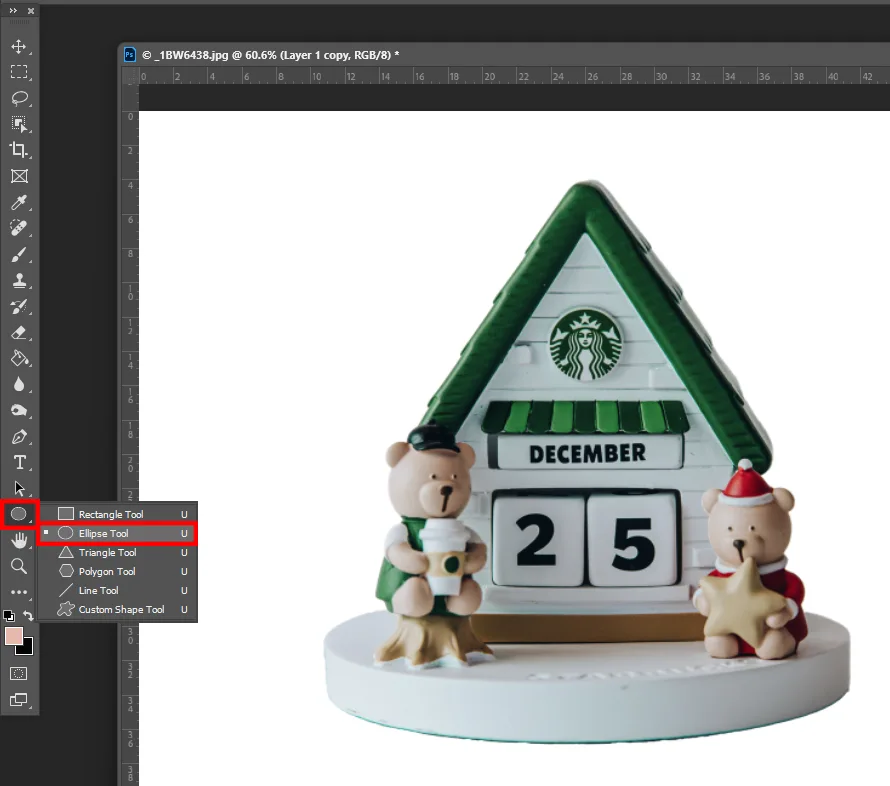Click the vertical ruler at mark 8
Screen dimensions: 890x786
click(131, 254)
